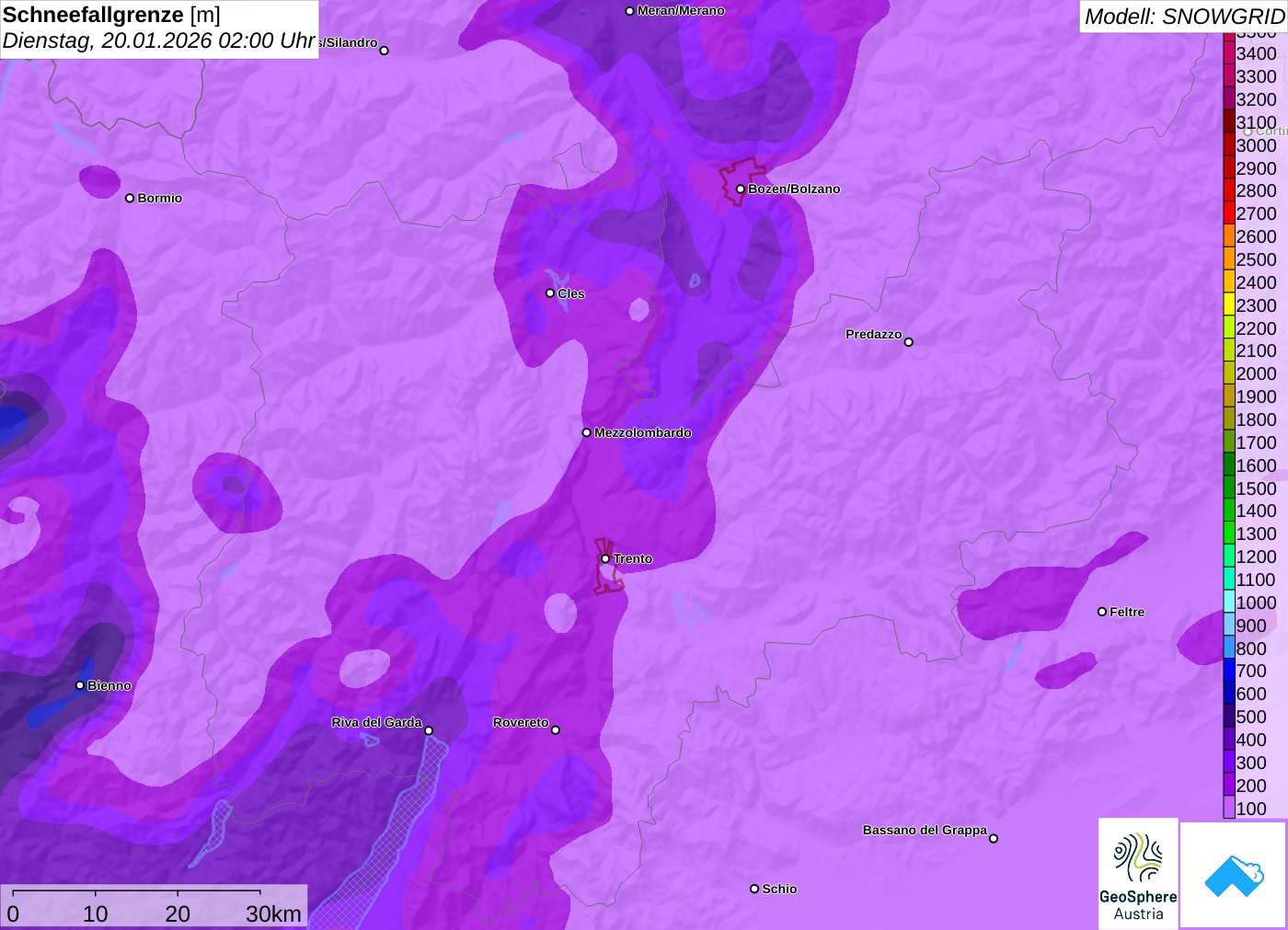Click the 'Bienno' label text
Viewport: 1288px width, 930px height.
[x=109, y=685]
